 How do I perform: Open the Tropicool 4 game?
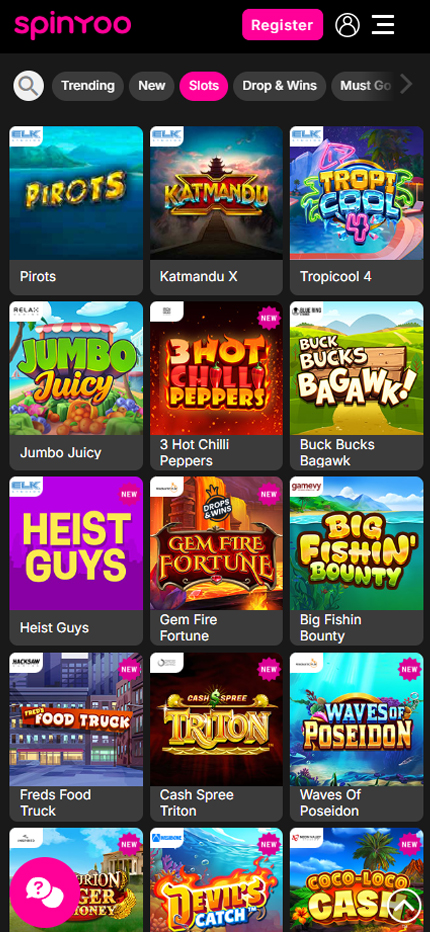click(356, 210)
